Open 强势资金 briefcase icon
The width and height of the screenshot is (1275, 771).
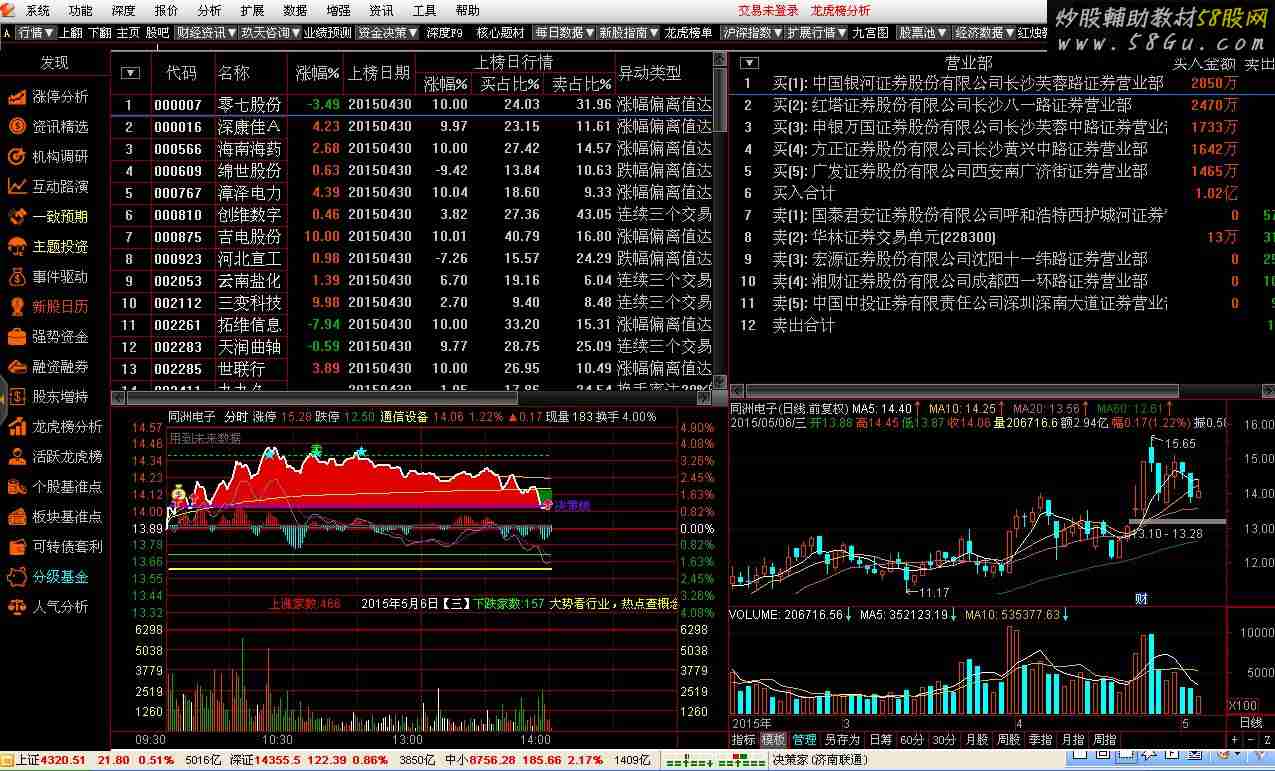coord(16,337)
